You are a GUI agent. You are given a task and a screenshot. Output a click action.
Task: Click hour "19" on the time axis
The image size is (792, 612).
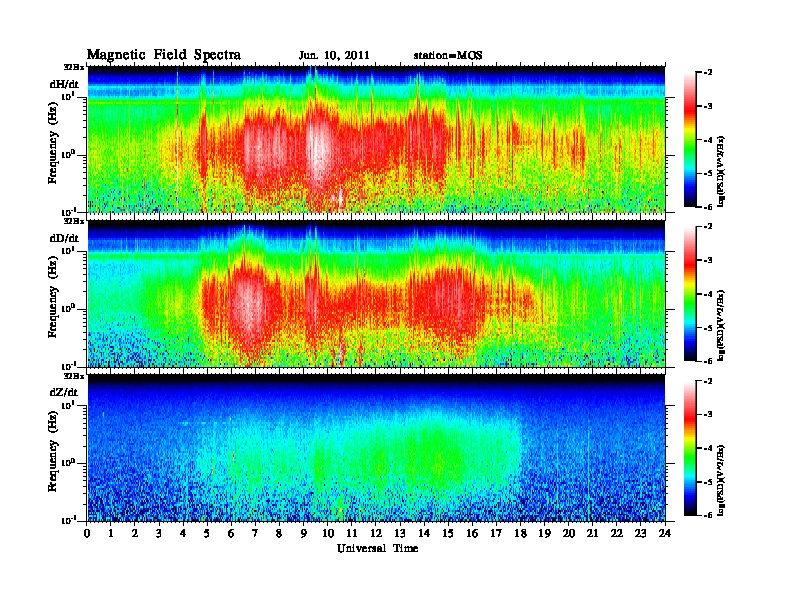point(544,533)
